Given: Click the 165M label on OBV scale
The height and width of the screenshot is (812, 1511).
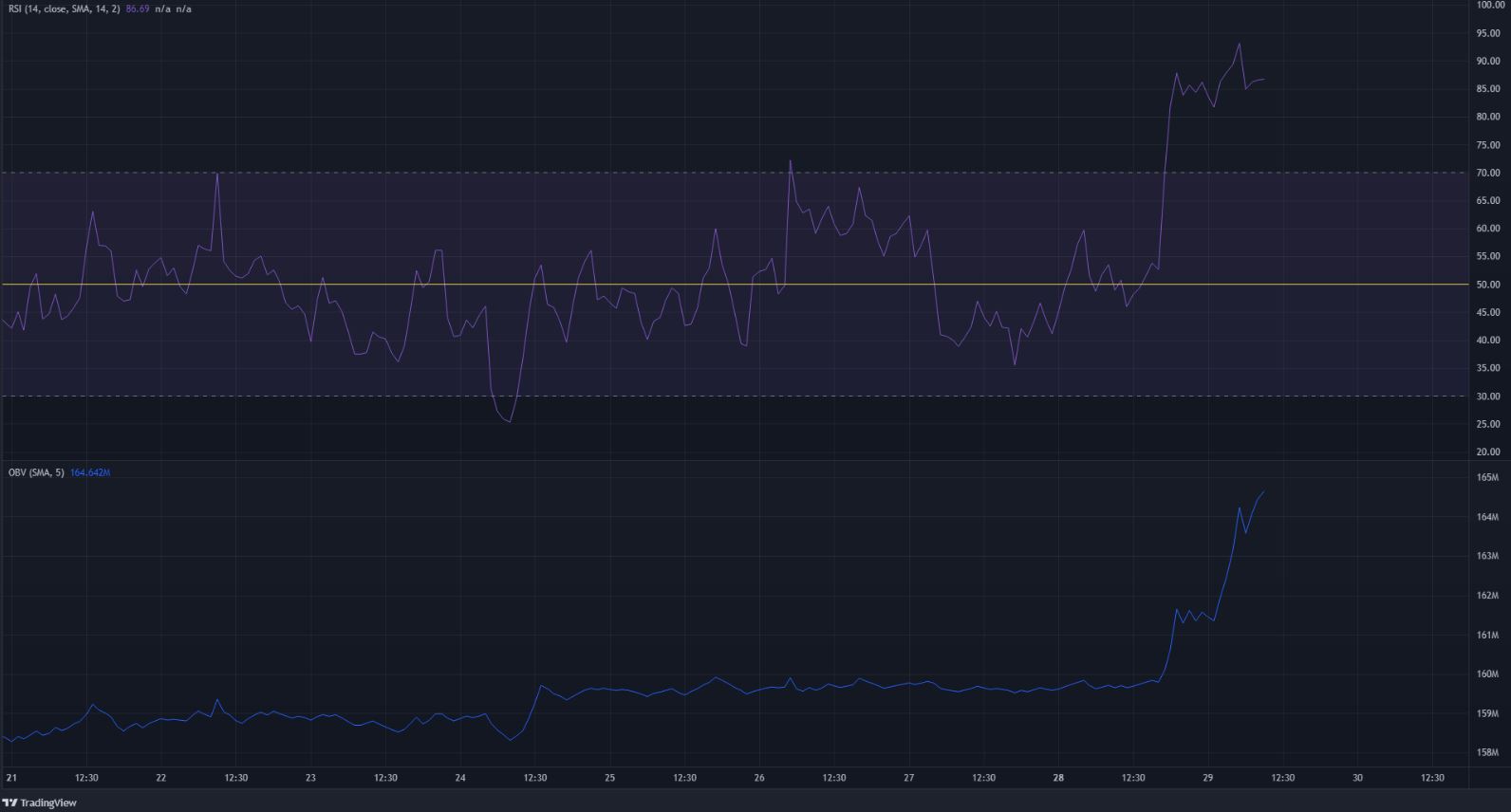Looking at the screenshot, I should [x=1487, y=478].
